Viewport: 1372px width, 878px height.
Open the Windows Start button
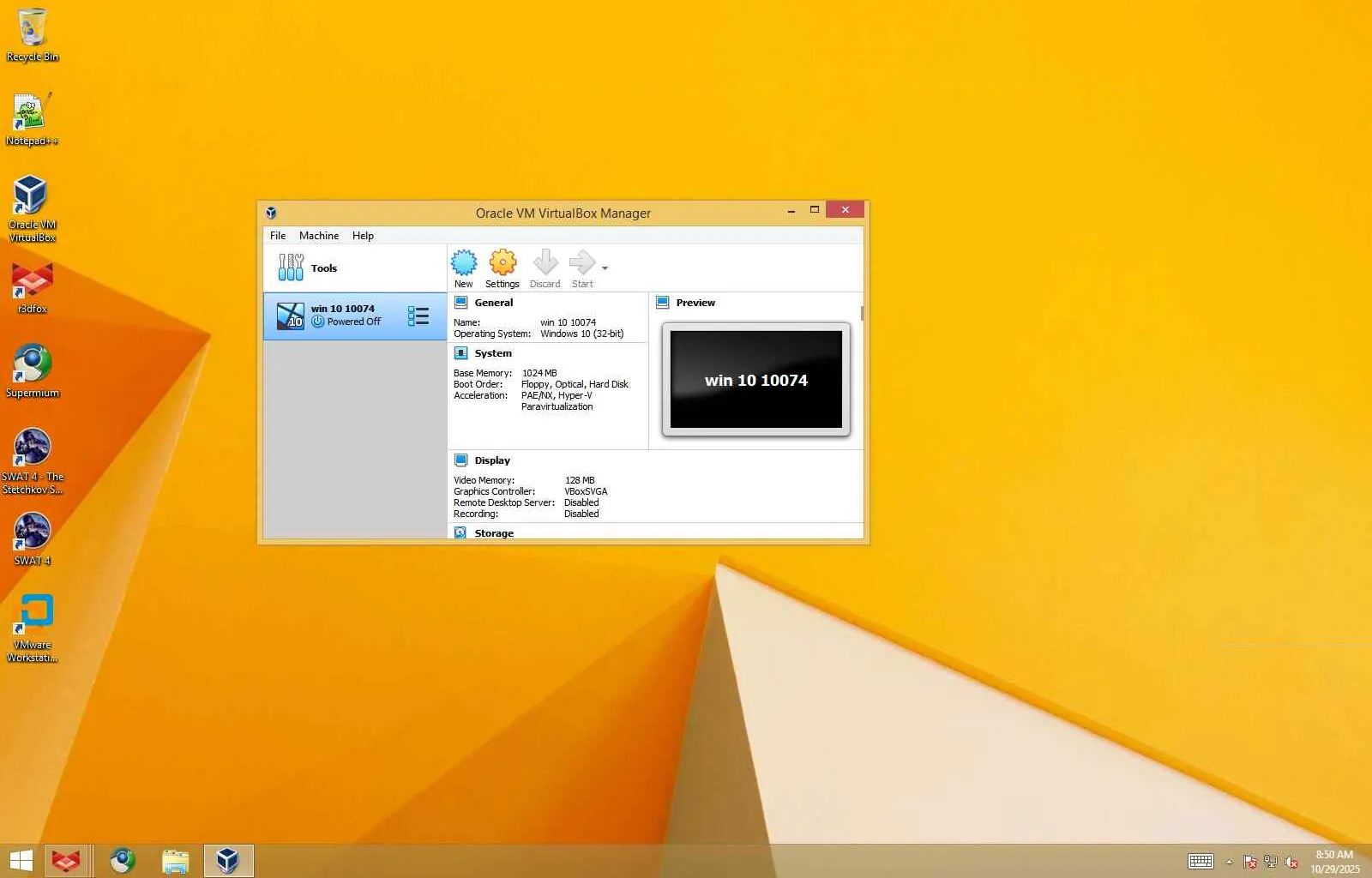coord(21,861)
